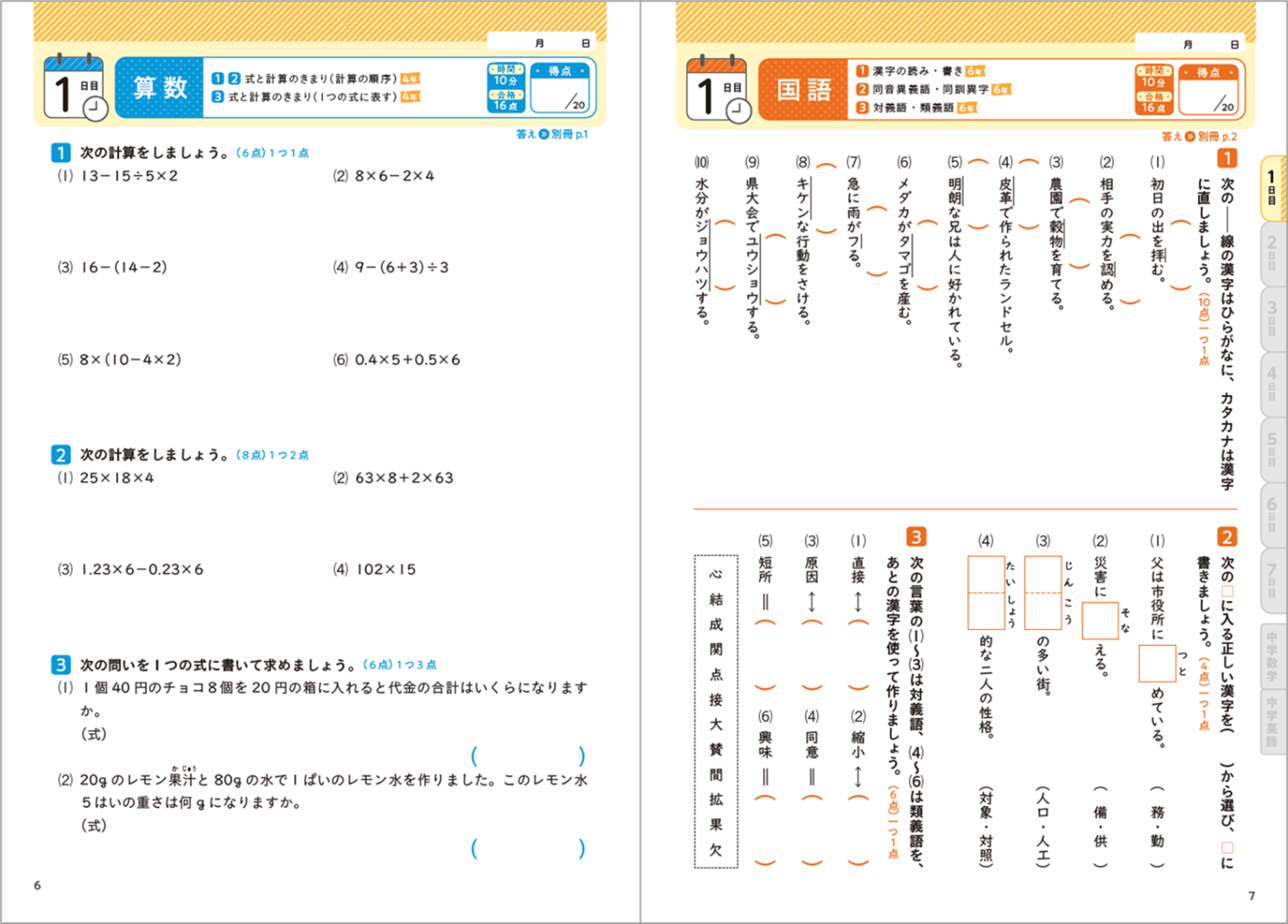Image resolution: width=1288 pixels, height=924 pixels.
Task: Open the 中学英語 side tab
Action: point(1272,720)
